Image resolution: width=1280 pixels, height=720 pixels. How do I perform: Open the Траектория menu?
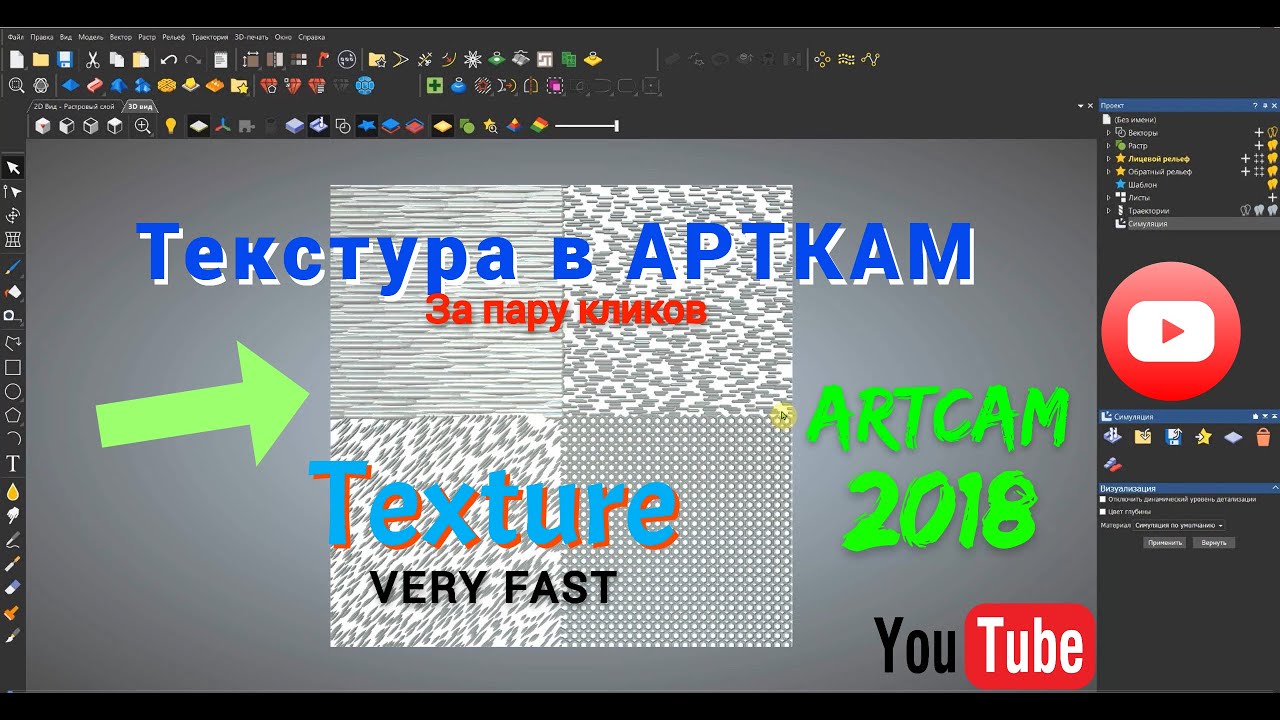pos(210,37)
